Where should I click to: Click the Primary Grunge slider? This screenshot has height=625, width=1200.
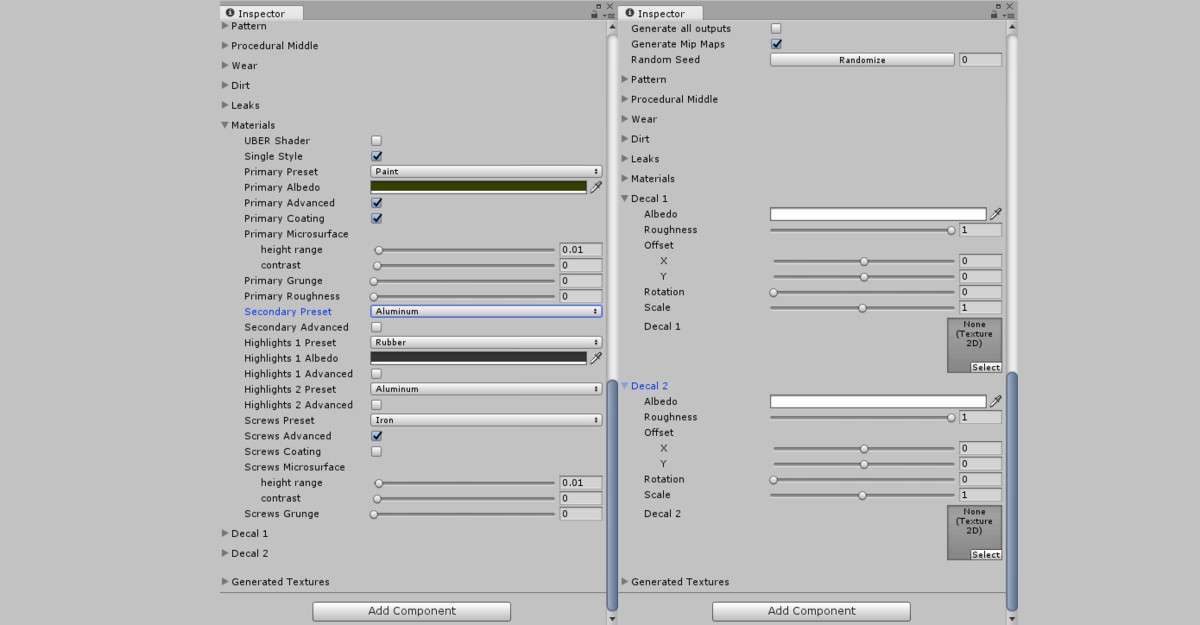pos(463,281)
